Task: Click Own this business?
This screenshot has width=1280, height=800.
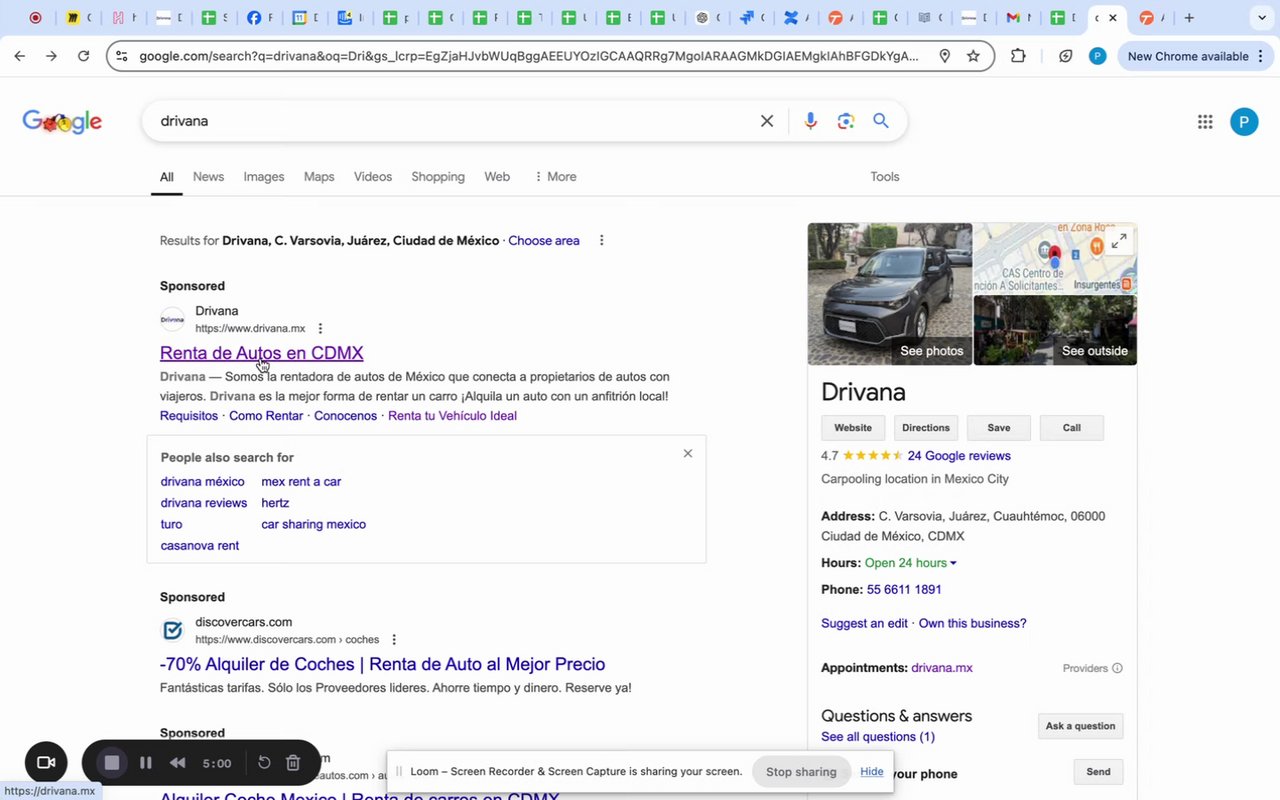Action: pos(973,624)
